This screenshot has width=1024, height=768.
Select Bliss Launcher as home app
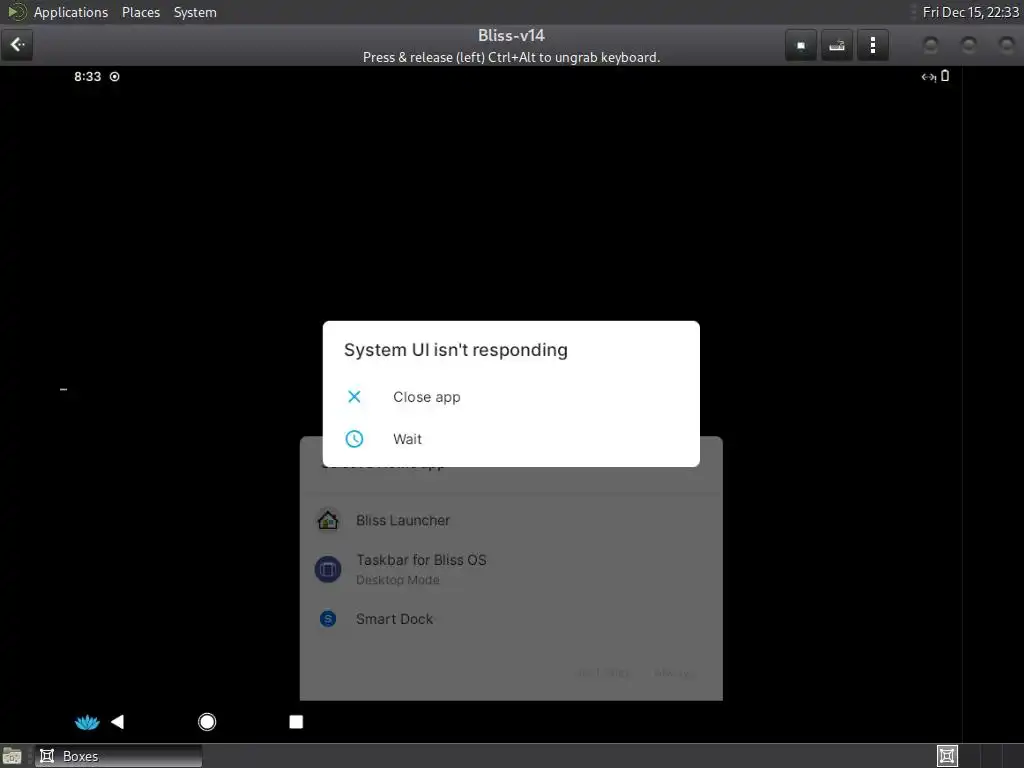click(x=511, y=520)
